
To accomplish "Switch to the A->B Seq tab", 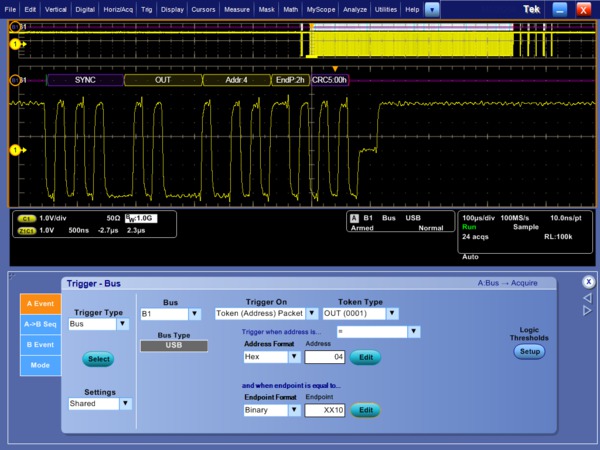I will tap(40, 323).
